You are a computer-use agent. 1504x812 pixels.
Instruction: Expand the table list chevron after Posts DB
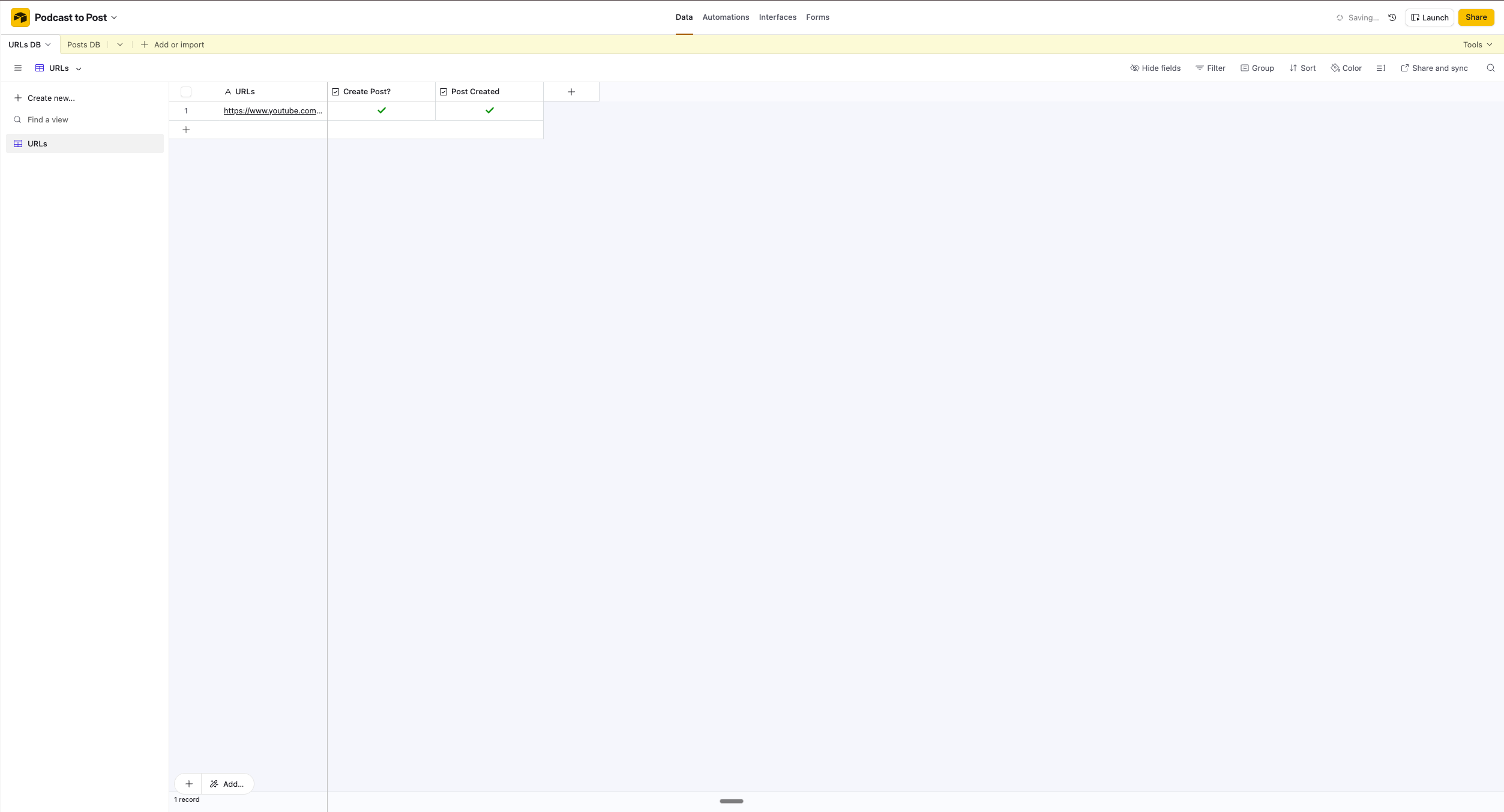pos(120,44)
